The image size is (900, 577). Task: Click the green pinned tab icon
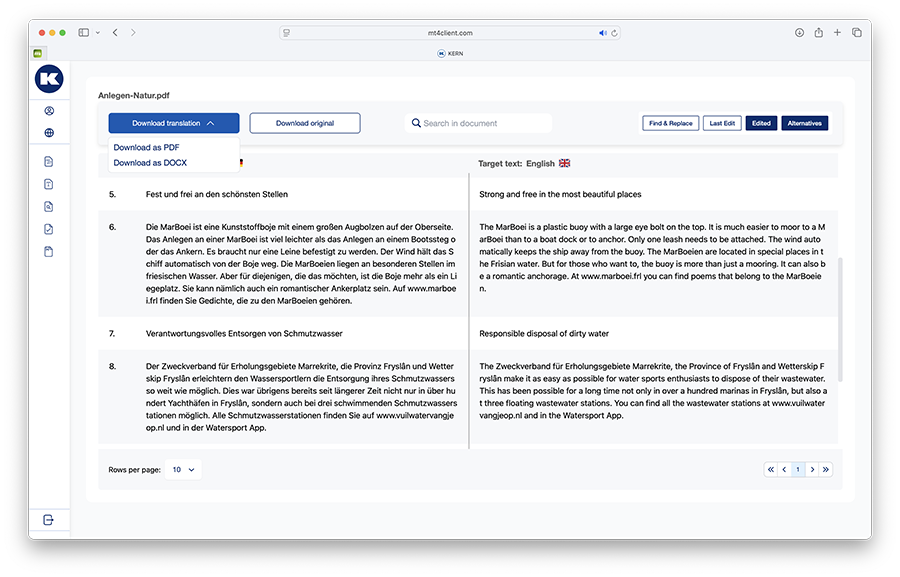point(38,53)
